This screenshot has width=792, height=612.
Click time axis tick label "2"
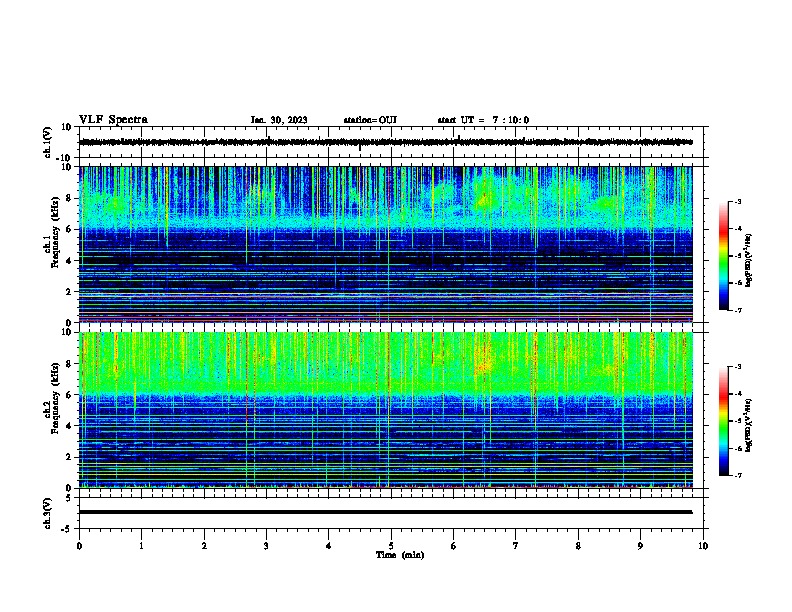click(x=204, y=546)
